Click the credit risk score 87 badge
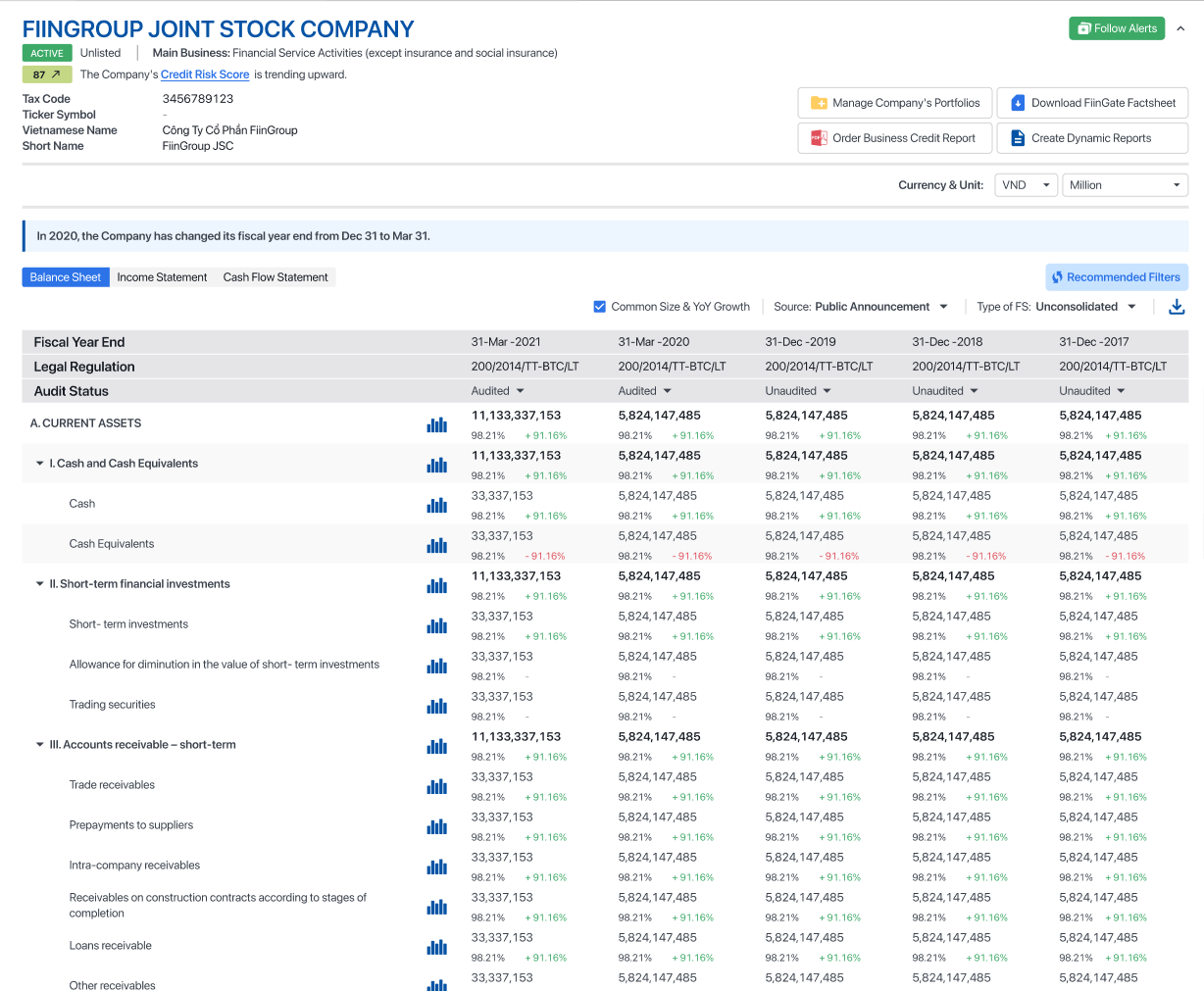The width and height of the screenshot is (1204, 991). pos(46,74)
